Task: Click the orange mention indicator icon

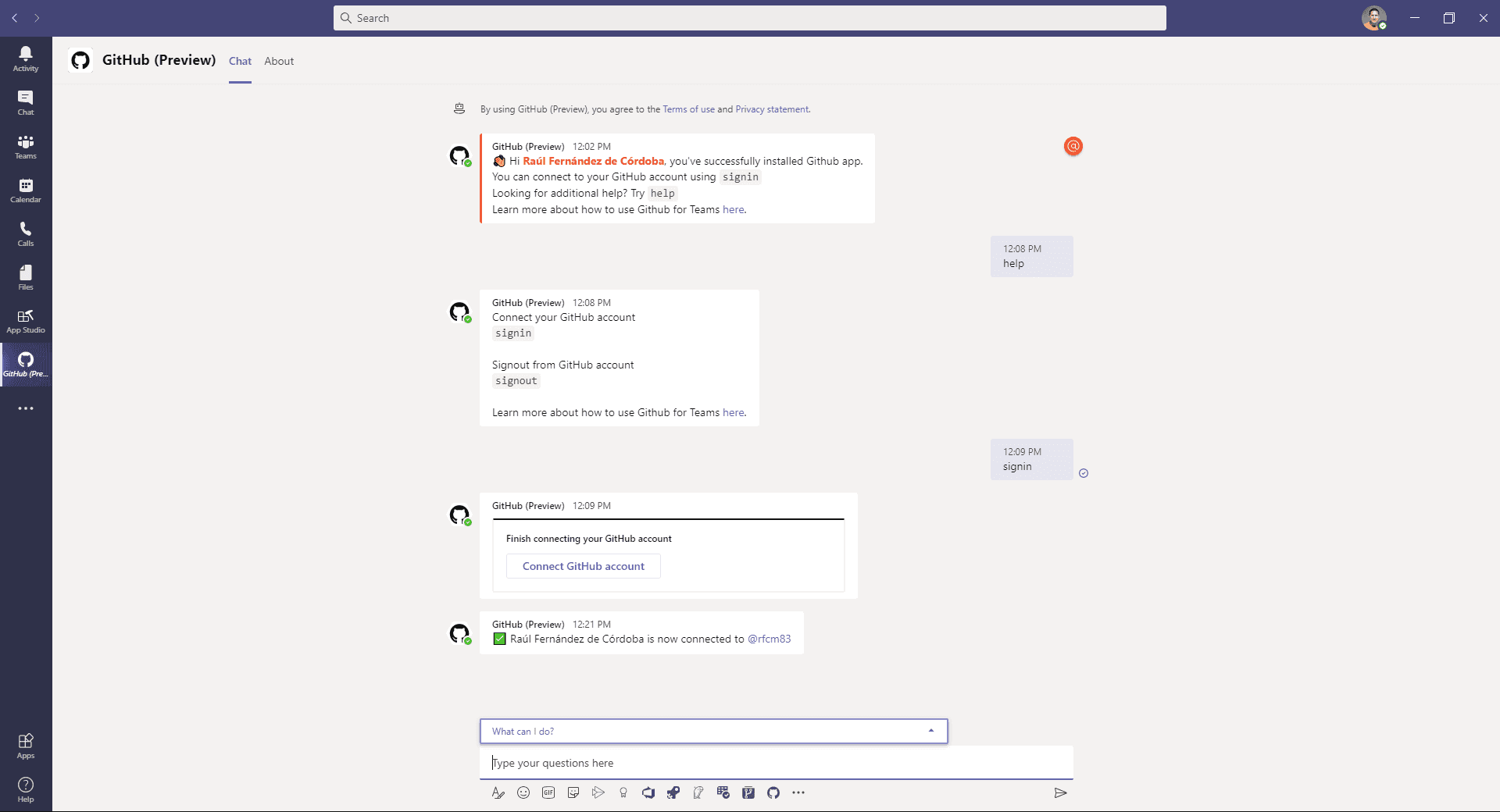Action: [x=1073, y=146]
